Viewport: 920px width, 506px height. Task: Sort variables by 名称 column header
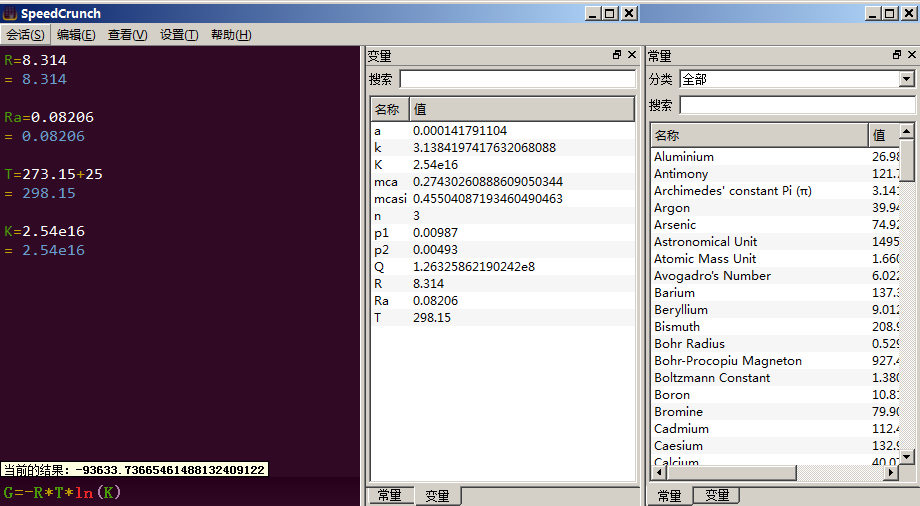pyautogui.click(x=390, y=109)
